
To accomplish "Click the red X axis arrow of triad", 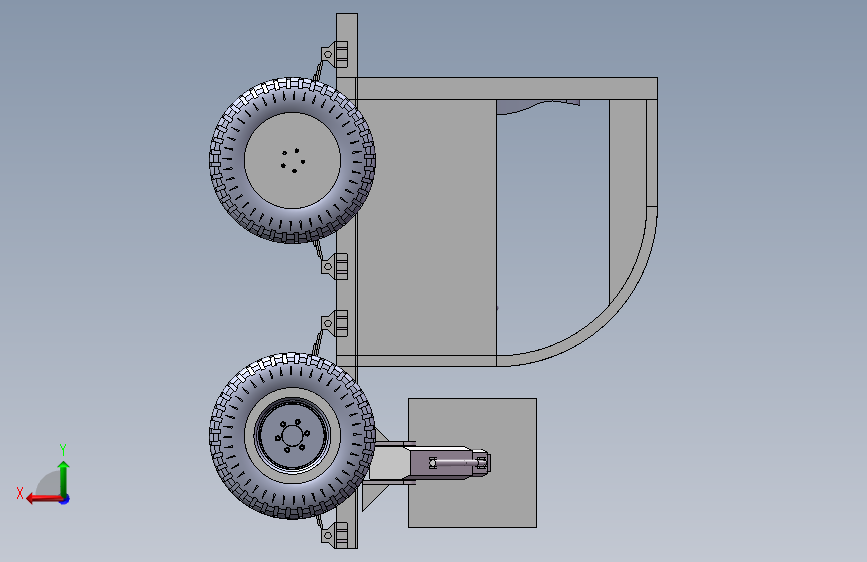I will click(x=43, y=499).
